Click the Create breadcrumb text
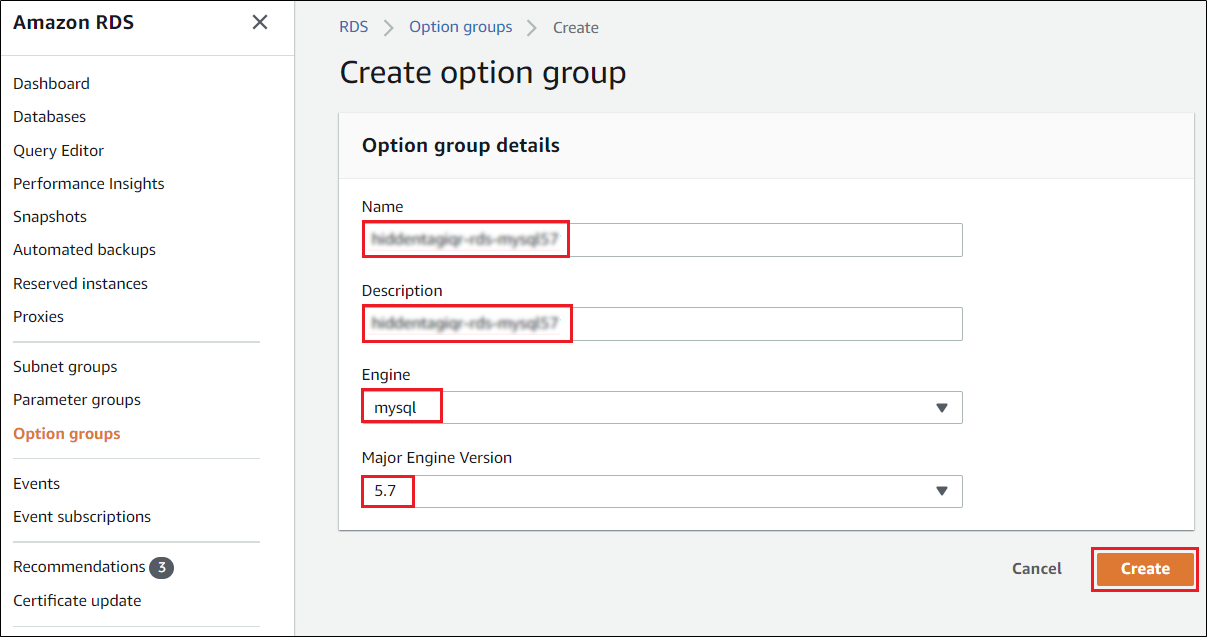1207x637 pixels. pyautogui.click(x=576, y=28)
